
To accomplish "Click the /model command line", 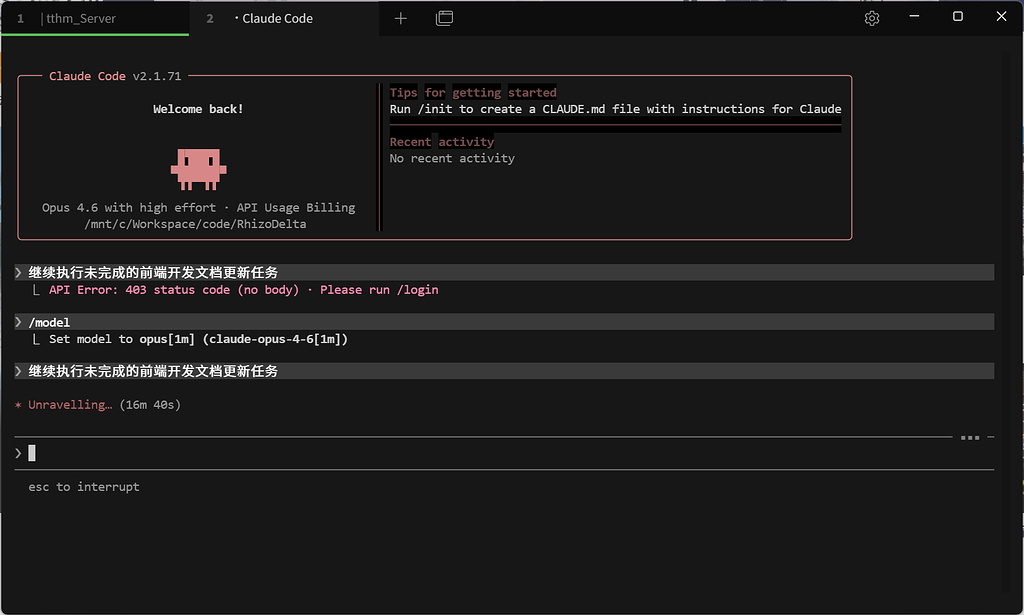I will 504,322.
